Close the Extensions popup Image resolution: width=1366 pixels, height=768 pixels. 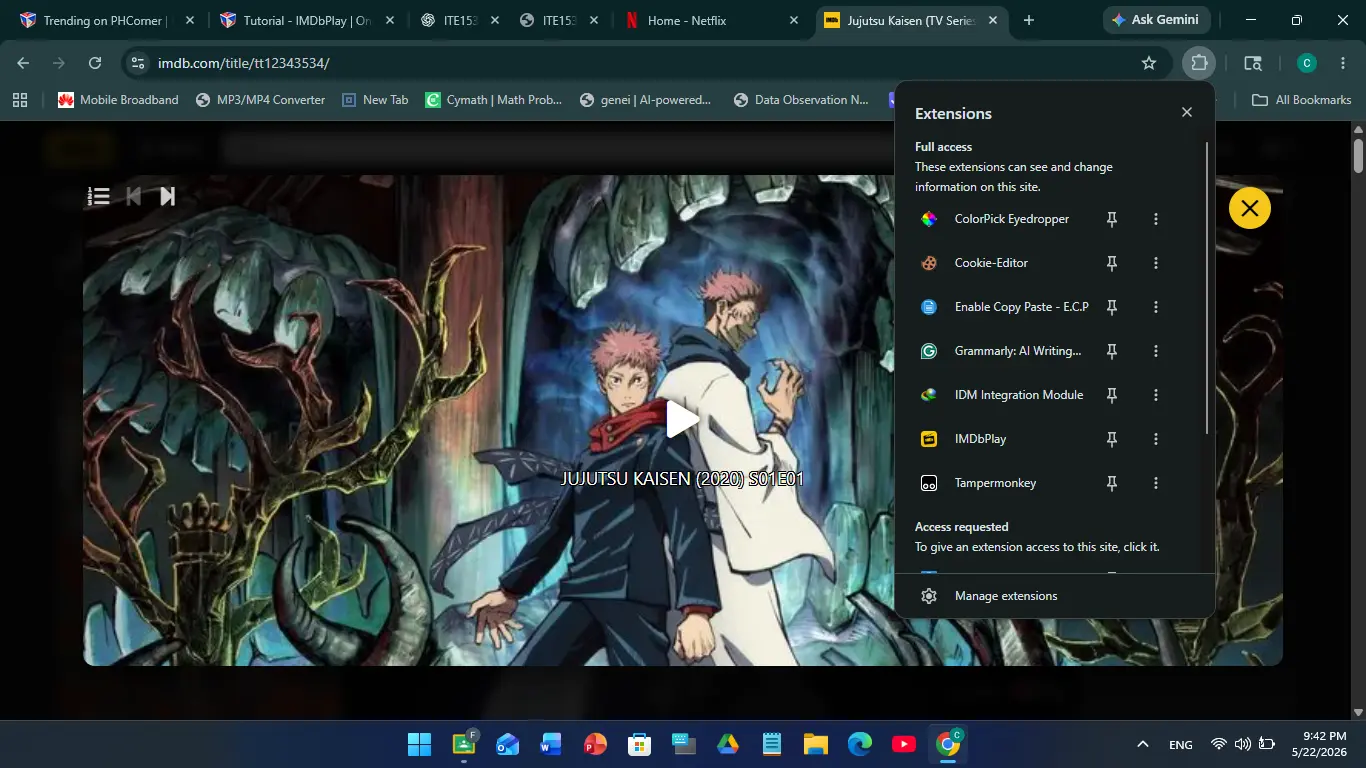click(1187, 112)
